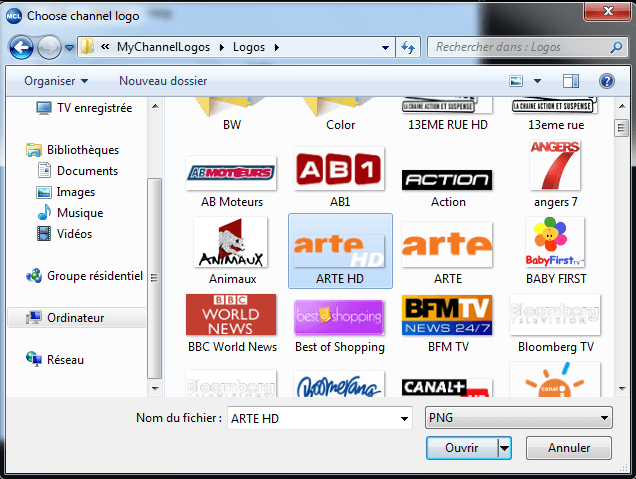Select Logos in the breadcrumb path
Viewport: 636px width, 479px height.
point(249,47)
